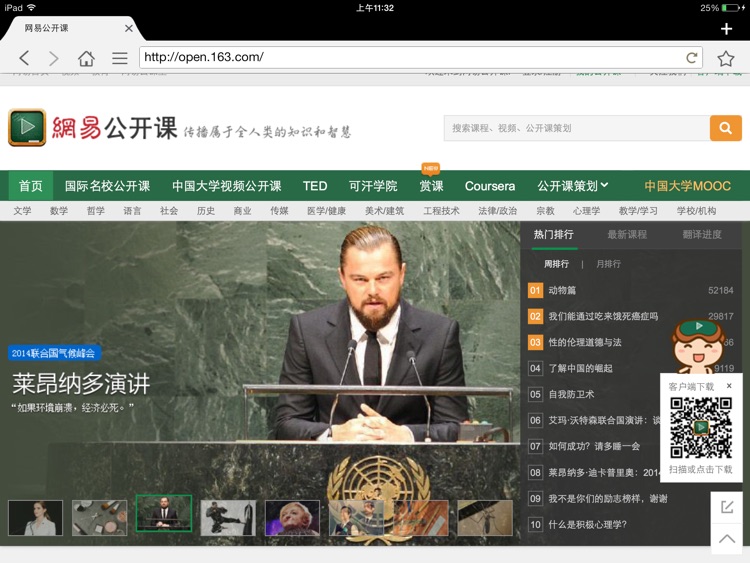
Task: Select the 哲学 category
Action: click(96, 211)
